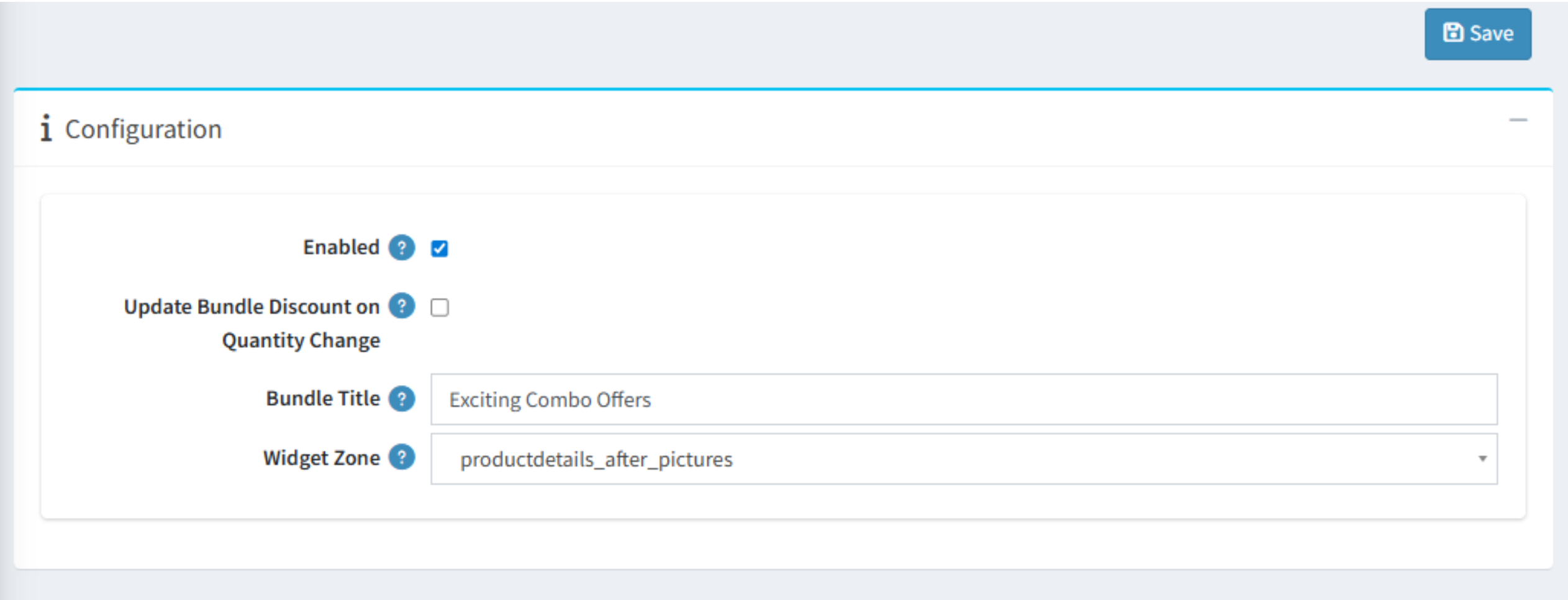Show help icon for Update Bundle Discount
Viewport: 1568px width, 600px height.
pyautogui.click(x=402, y=306)
